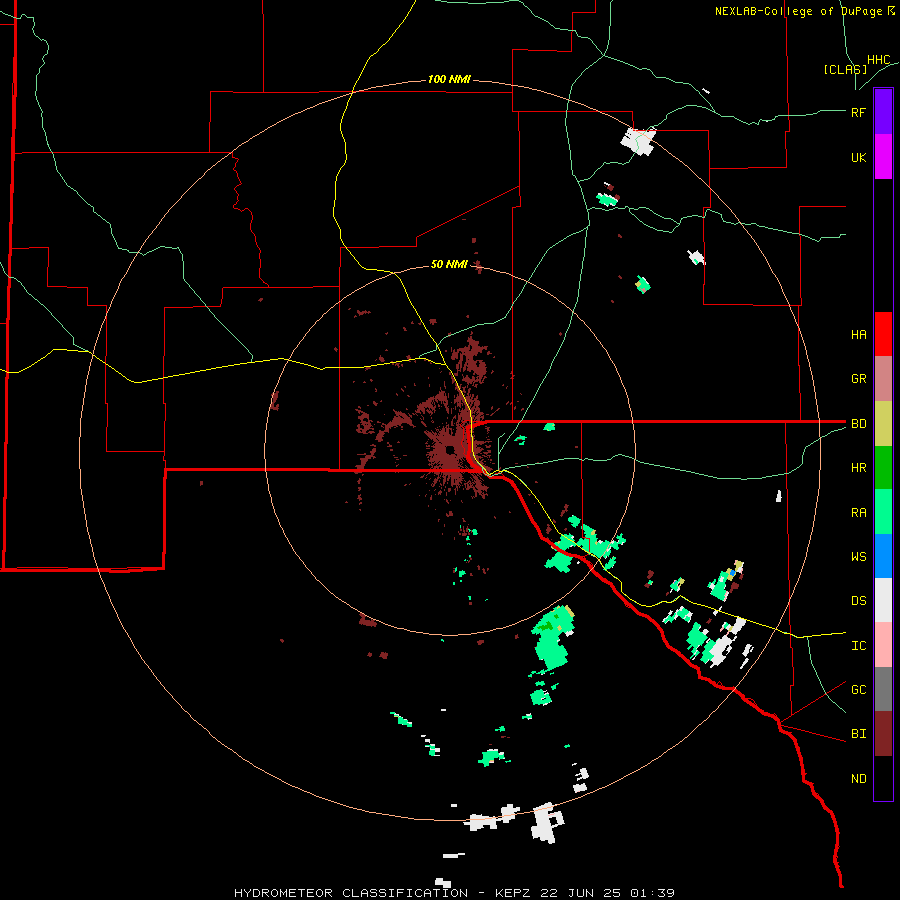Viewport: 900px width, 900px height.
Task: Click the 'HA' legend label
Action: tap(859, 334)
